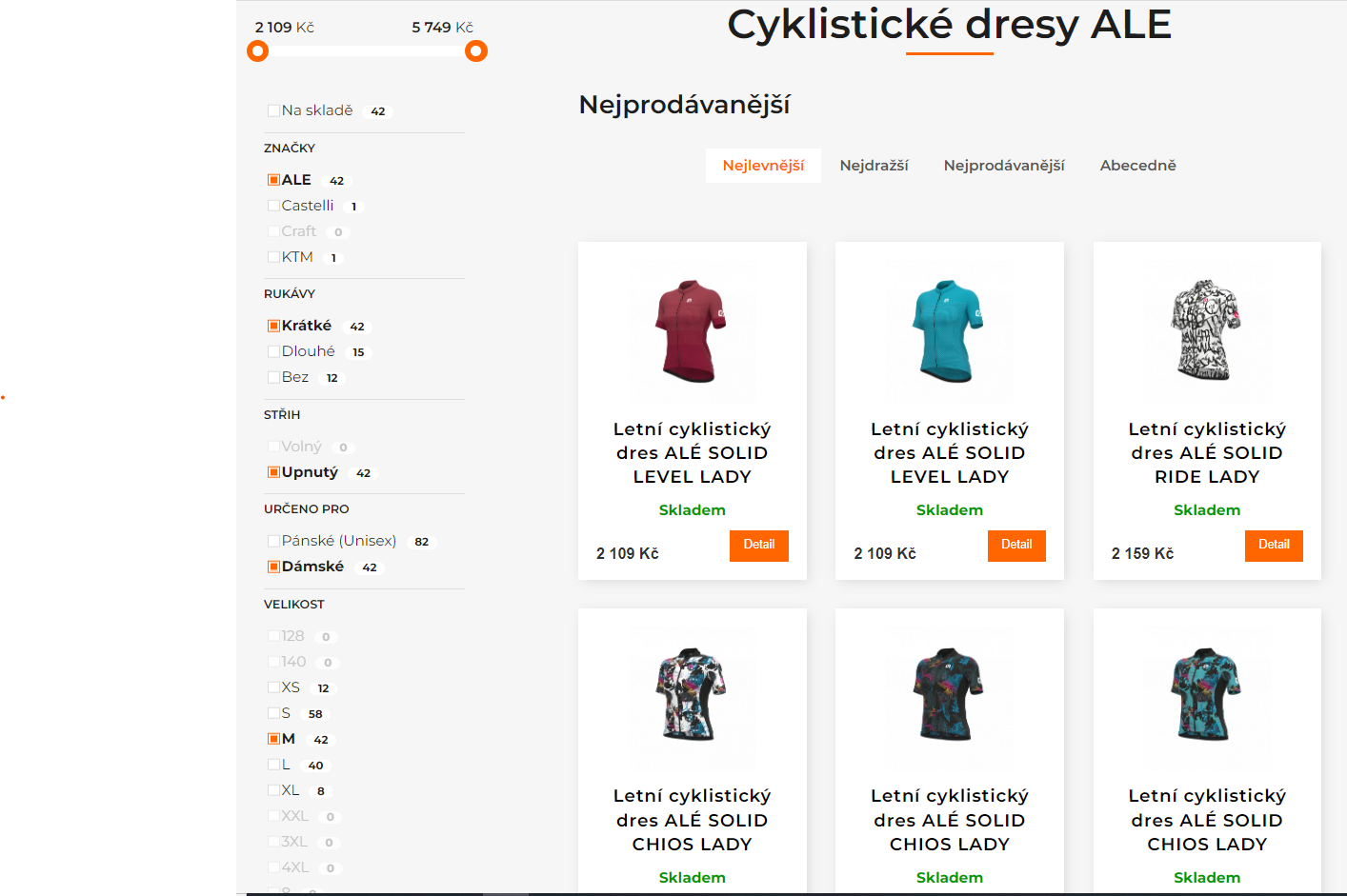The image size is (1347, 896).
Task: Check size XL filter
Action: pos(273,790)
